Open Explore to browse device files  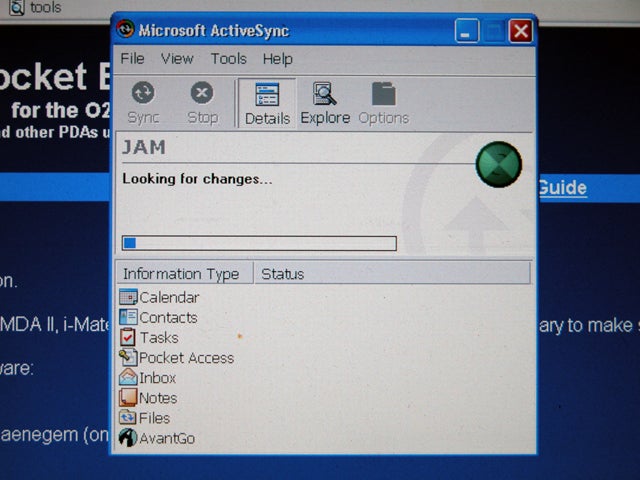(x=325, y=103)
